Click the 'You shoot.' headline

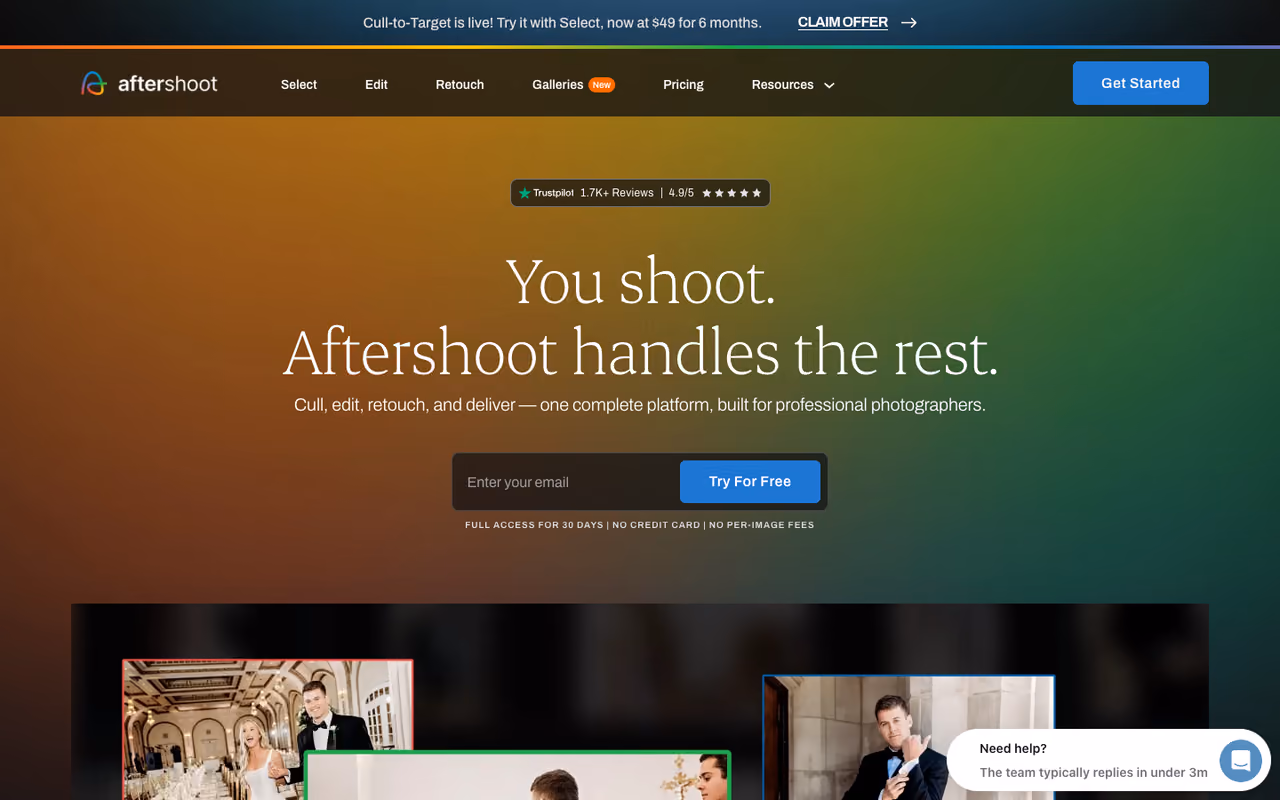(x=640, y=281)
